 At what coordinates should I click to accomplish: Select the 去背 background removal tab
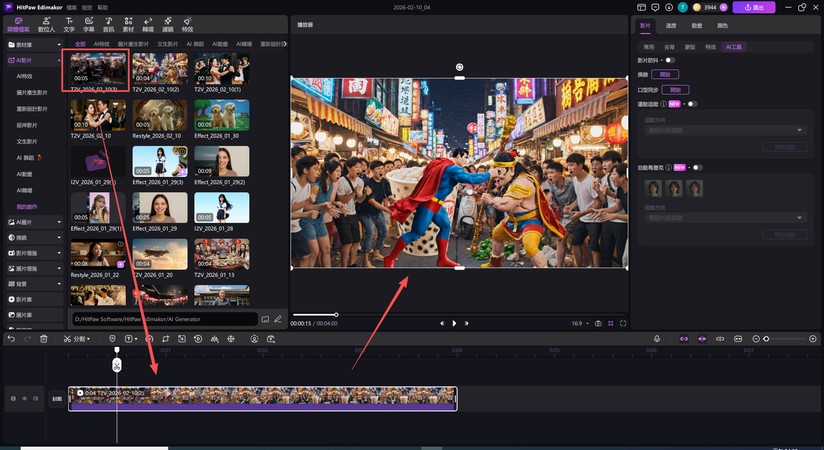669,46
